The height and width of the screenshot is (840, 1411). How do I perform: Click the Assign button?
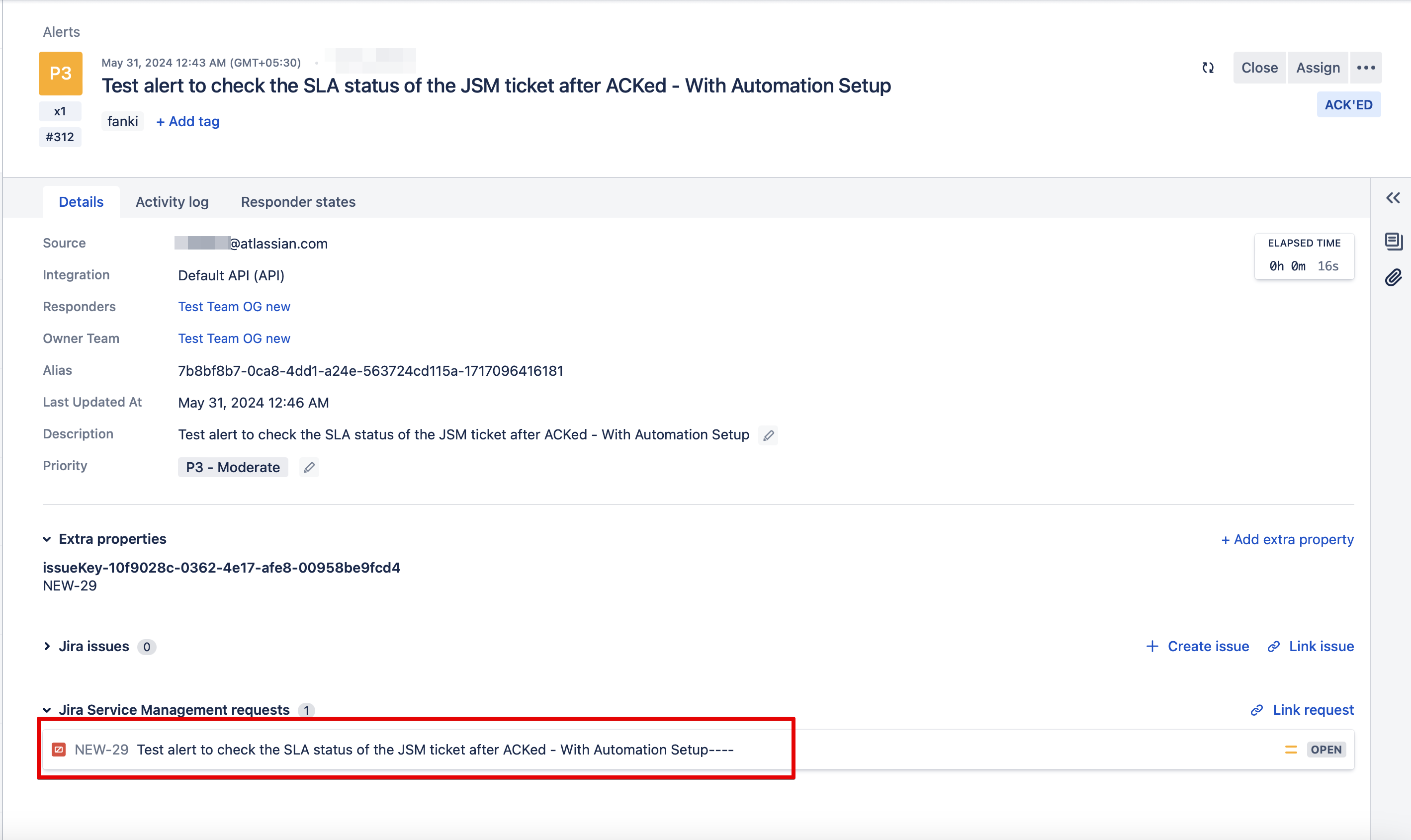1318,68
